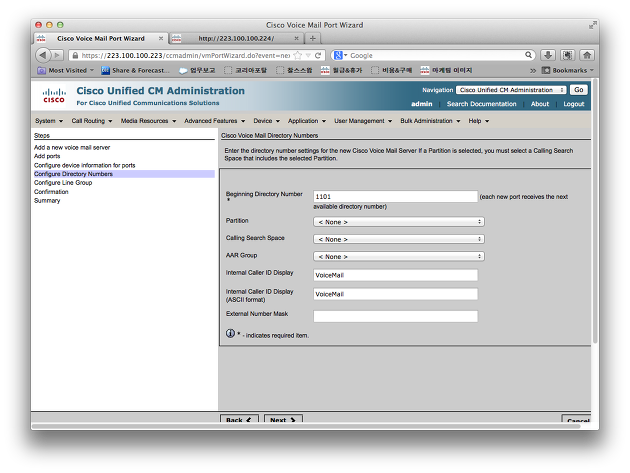Click the Logout link
This screenshot has height=473, width=630.
(573, 104)
